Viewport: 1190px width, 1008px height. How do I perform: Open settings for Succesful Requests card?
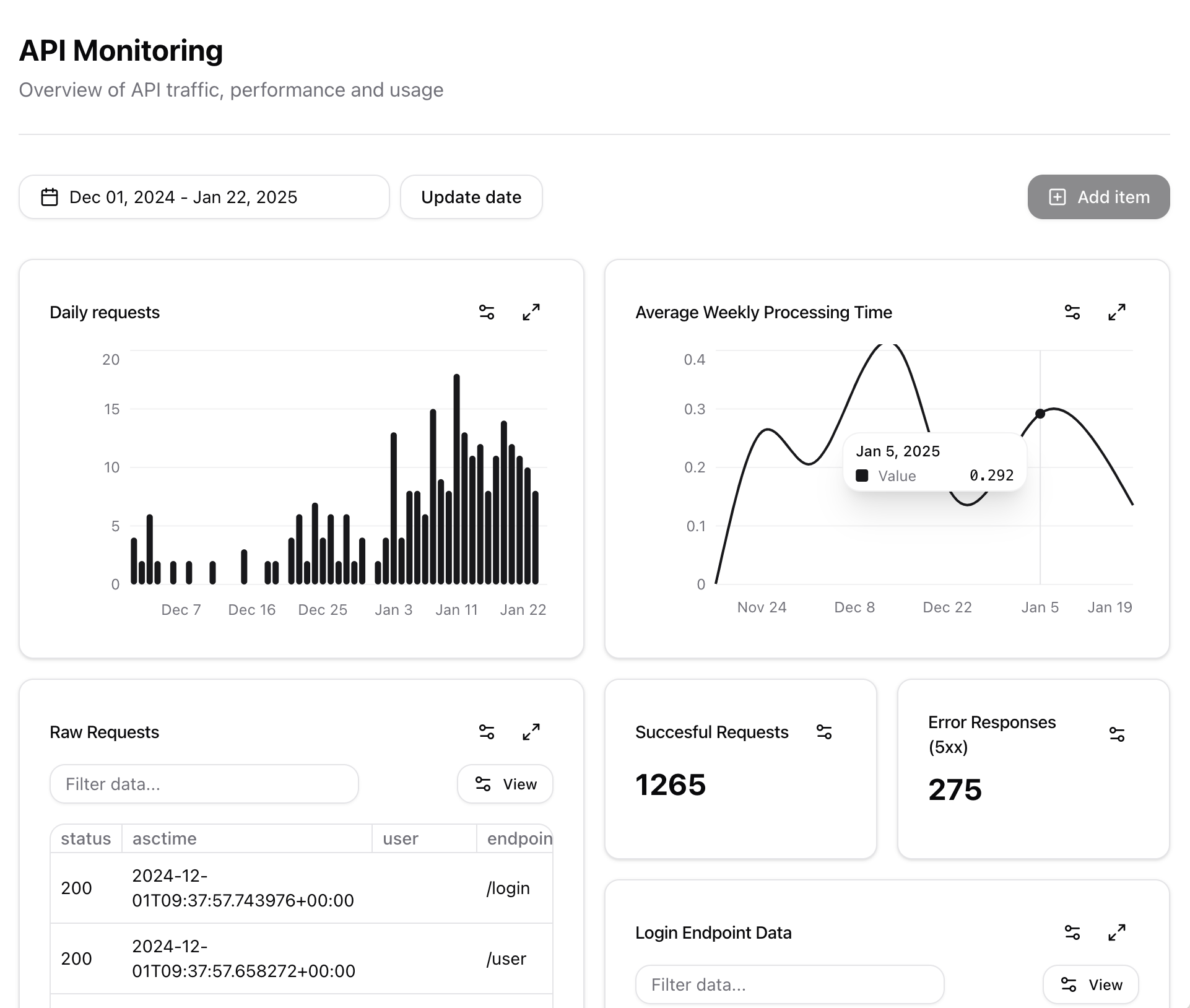tap(824, 732)
